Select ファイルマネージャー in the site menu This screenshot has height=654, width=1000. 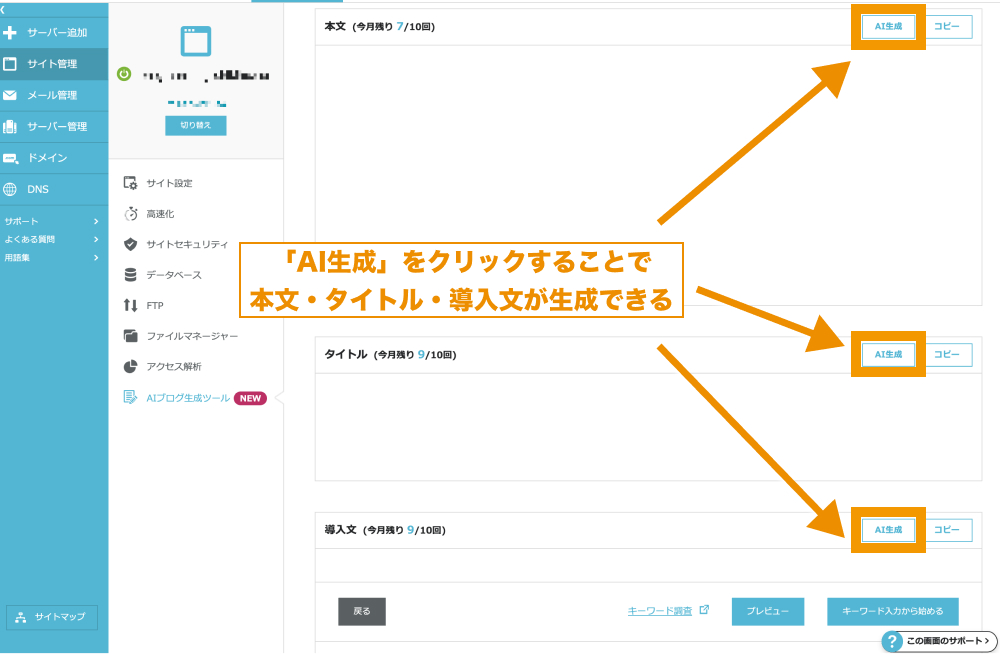pyautogui.click(x=192, y=336)
